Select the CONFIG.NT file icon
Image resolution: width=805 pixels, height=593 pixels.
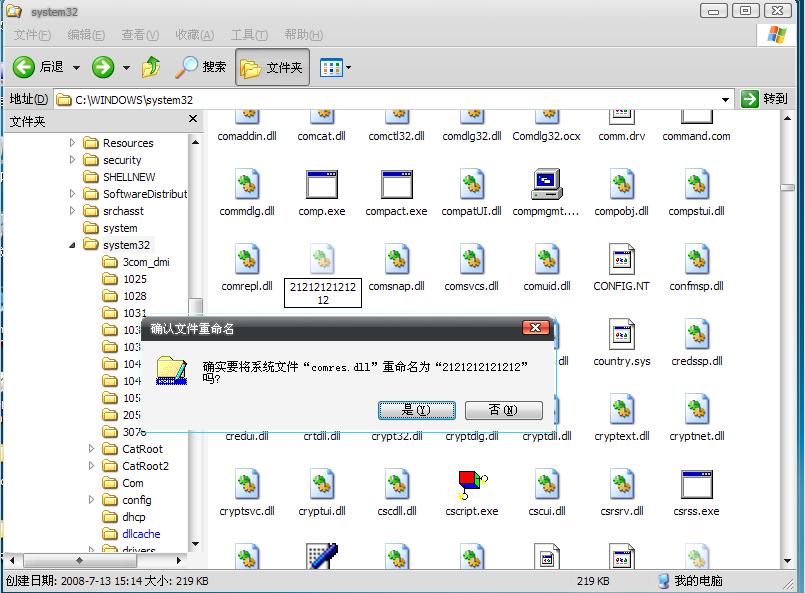(621, 261)
